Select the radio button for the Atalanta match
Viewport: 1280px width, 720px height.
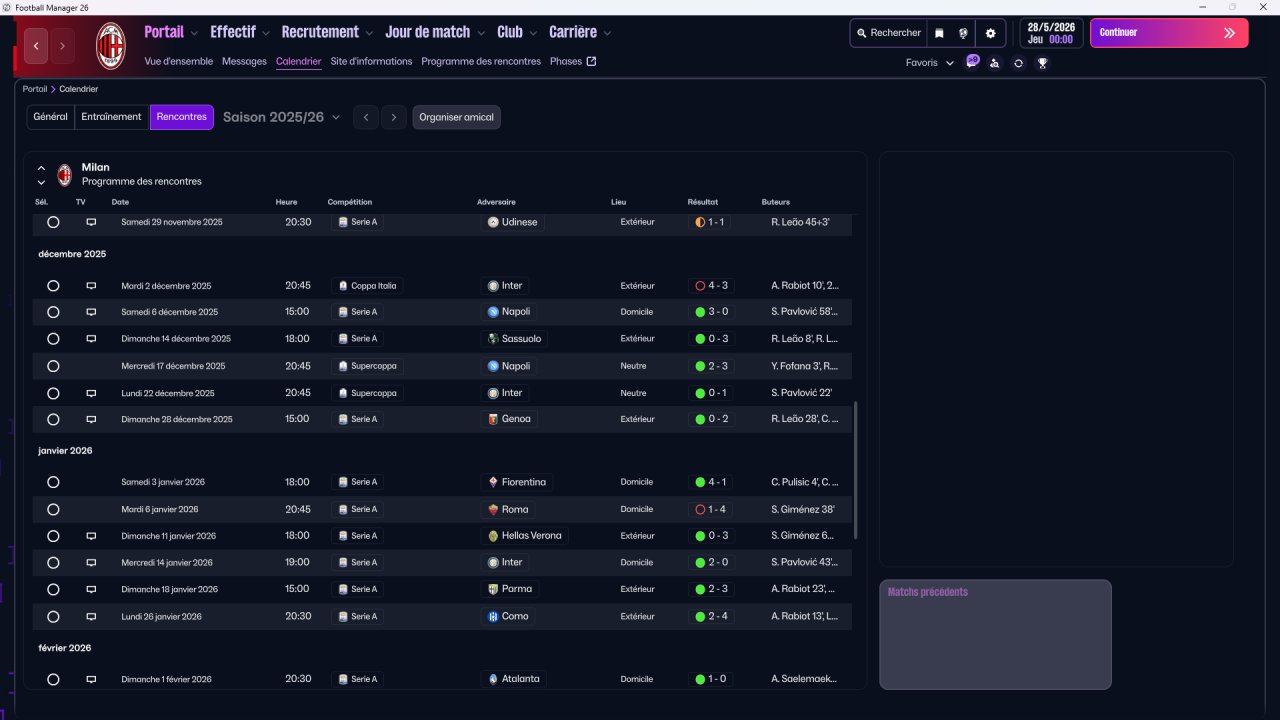tap(53, 679)
